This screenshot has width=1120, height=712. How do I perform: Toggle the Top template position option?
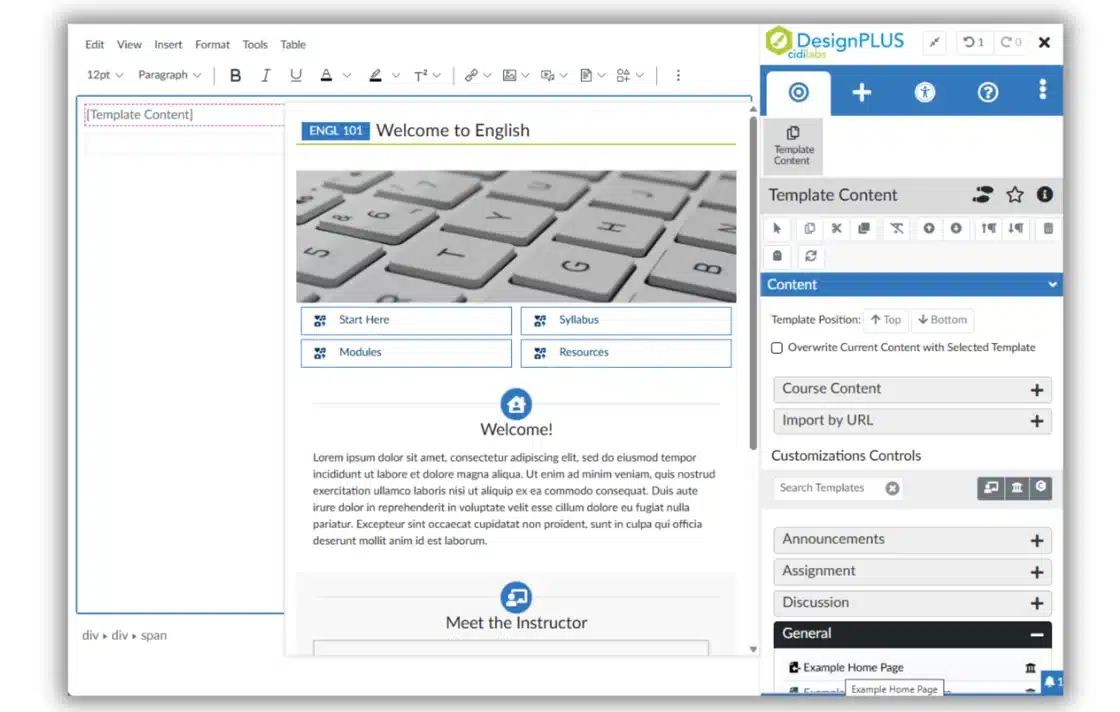point(885,319)
